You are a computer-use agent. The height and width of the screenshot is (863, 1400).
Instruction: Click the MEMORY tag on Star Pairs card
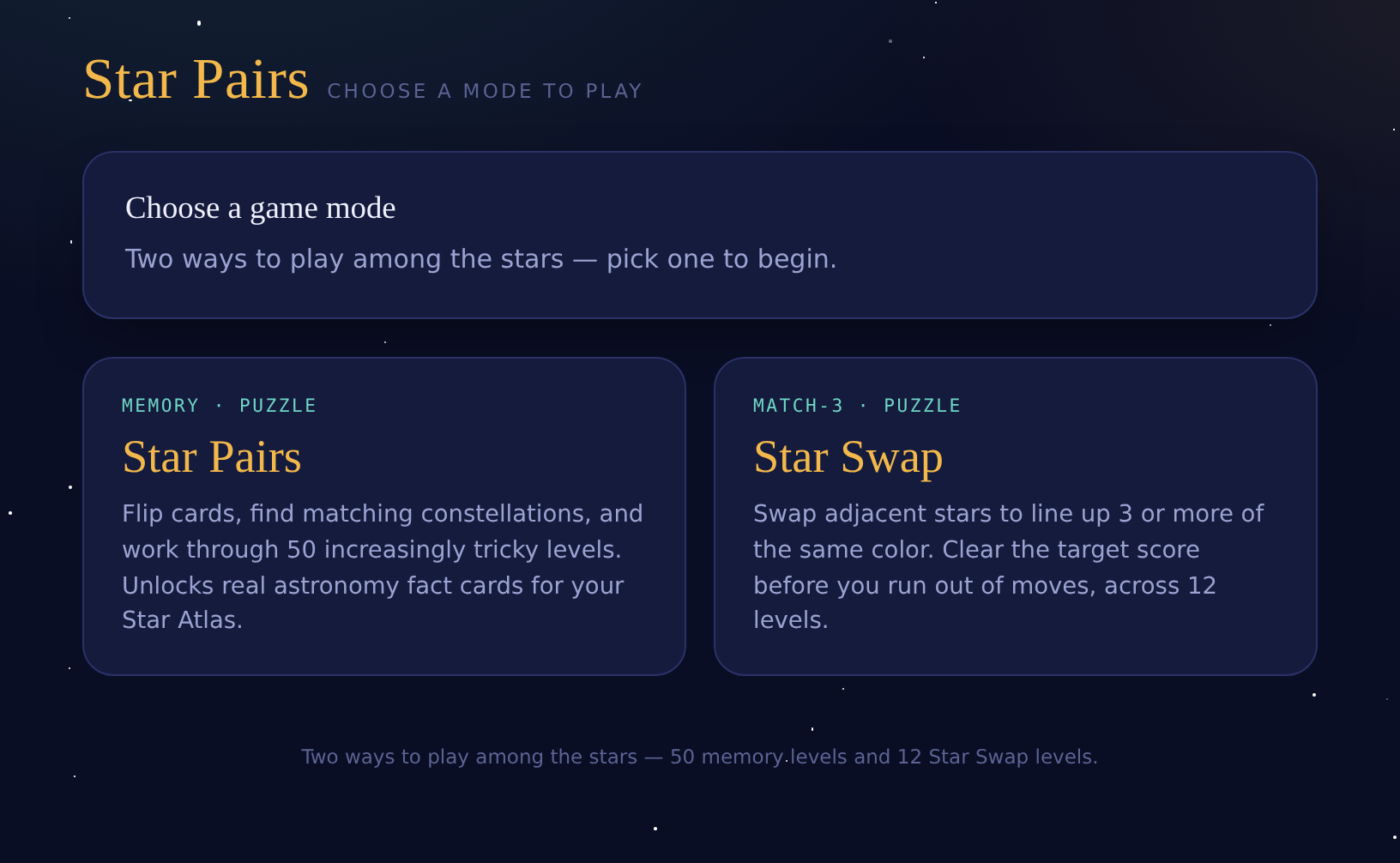click(x=160, y=406)
